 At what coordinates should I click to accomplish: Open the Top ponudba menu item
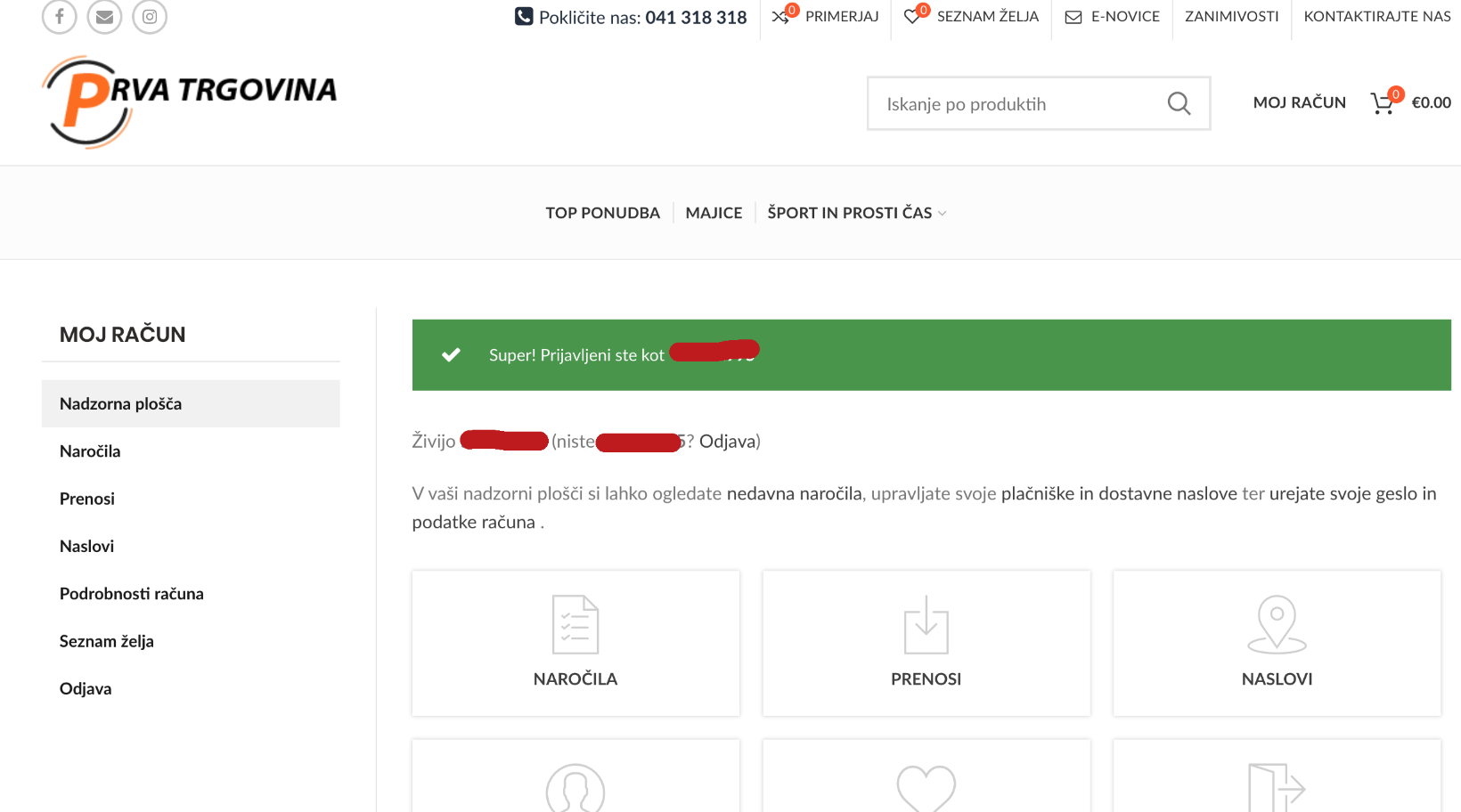tap(603, 213)
